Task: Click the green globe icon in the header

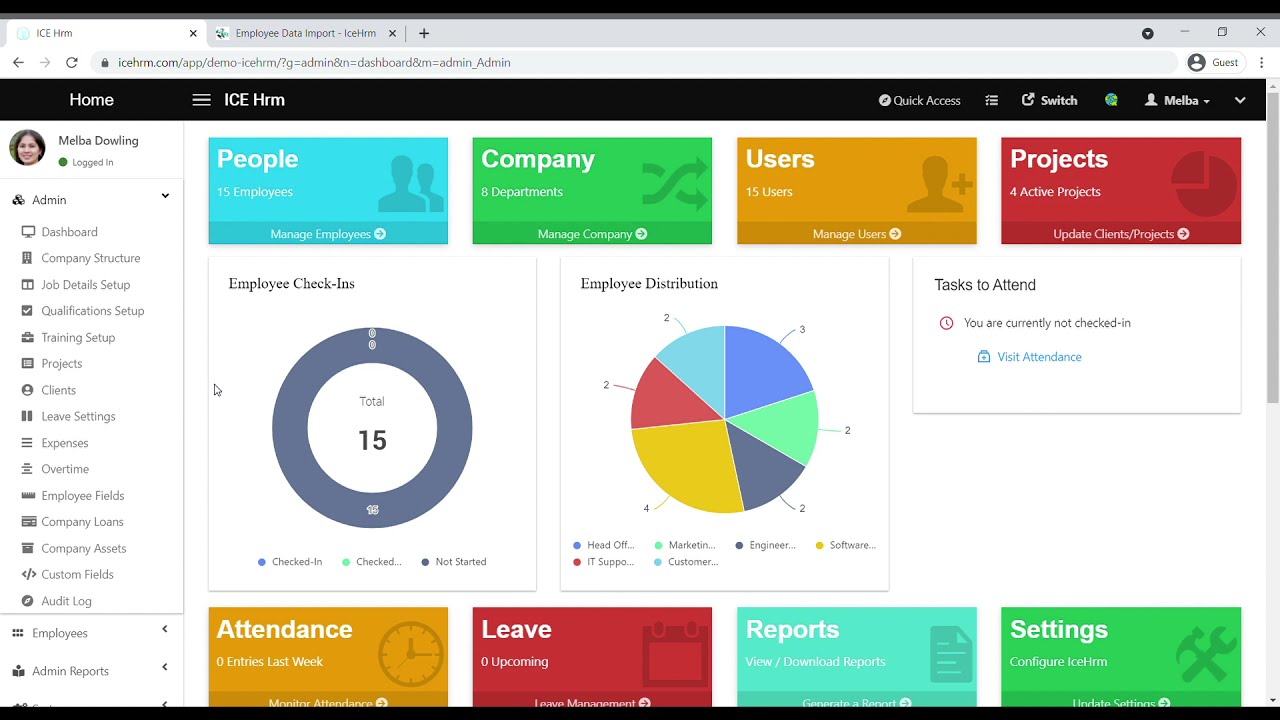Action: pyautogui.click(x=1111, y=100)
